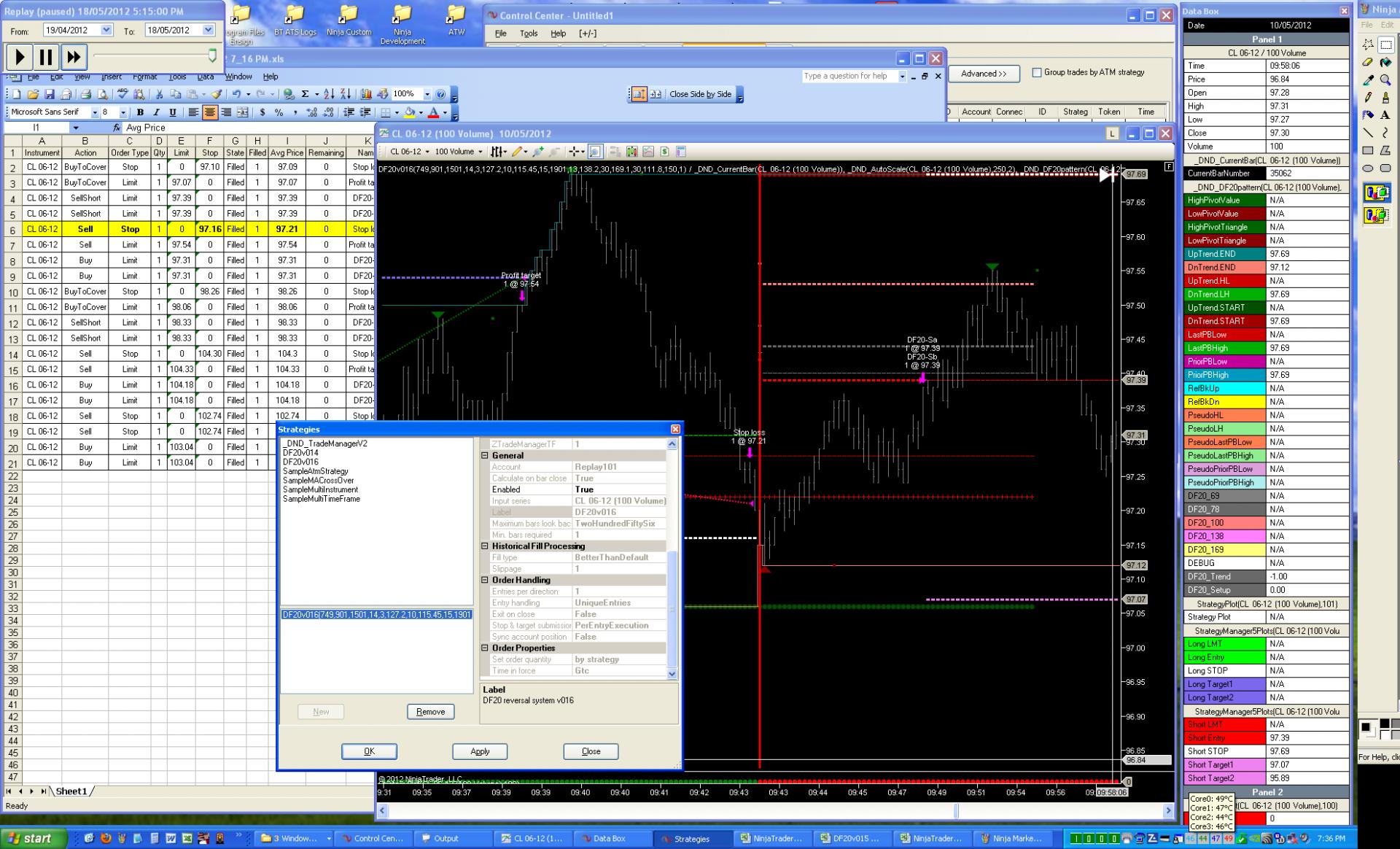Open replay From date dropdown
The image size is (1400, 849).
pyautogui.click(x=106, y=30)
